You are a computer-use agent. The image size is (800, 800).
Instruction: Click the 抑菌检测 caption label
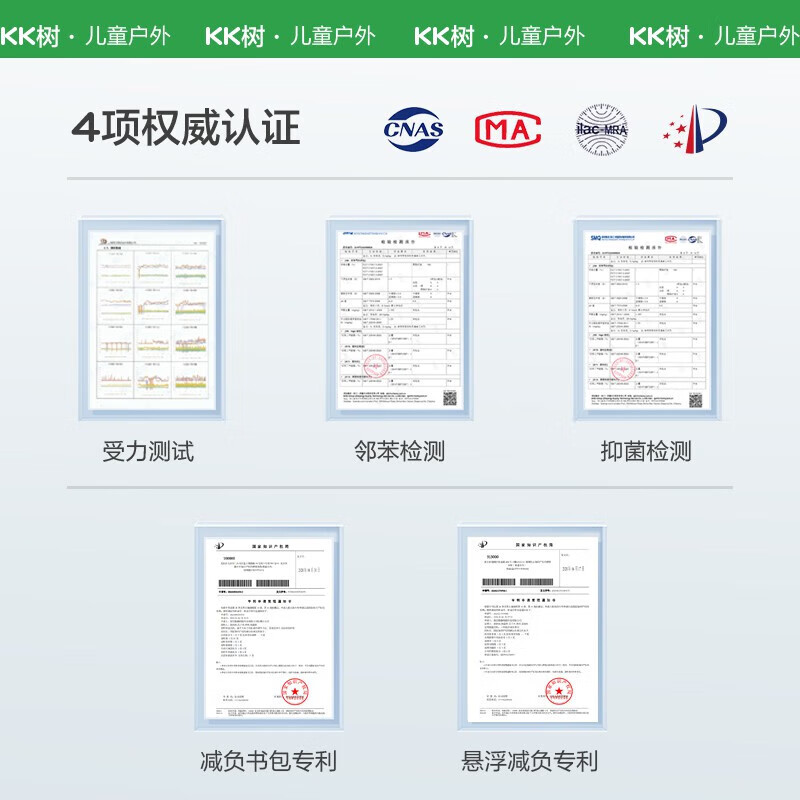646,452
